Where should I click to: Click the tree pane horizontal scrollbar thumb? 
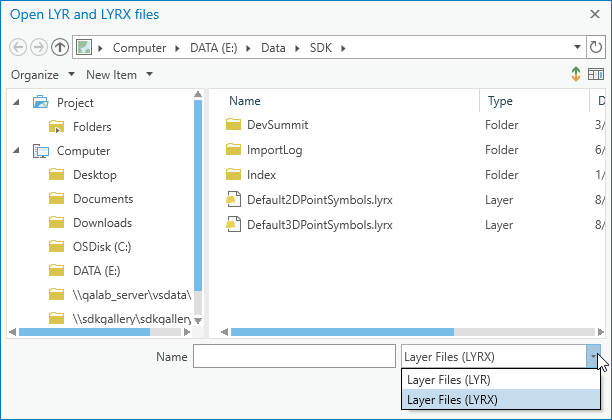84,332
